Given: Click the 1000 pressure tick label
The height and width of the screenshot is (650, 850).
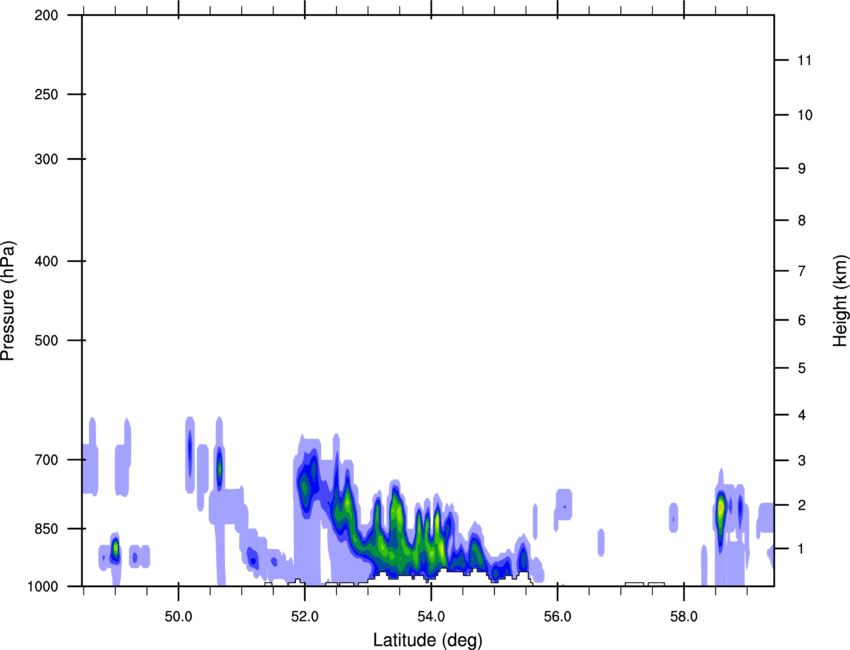Looking at the screenshot, I should click(42, 587).
